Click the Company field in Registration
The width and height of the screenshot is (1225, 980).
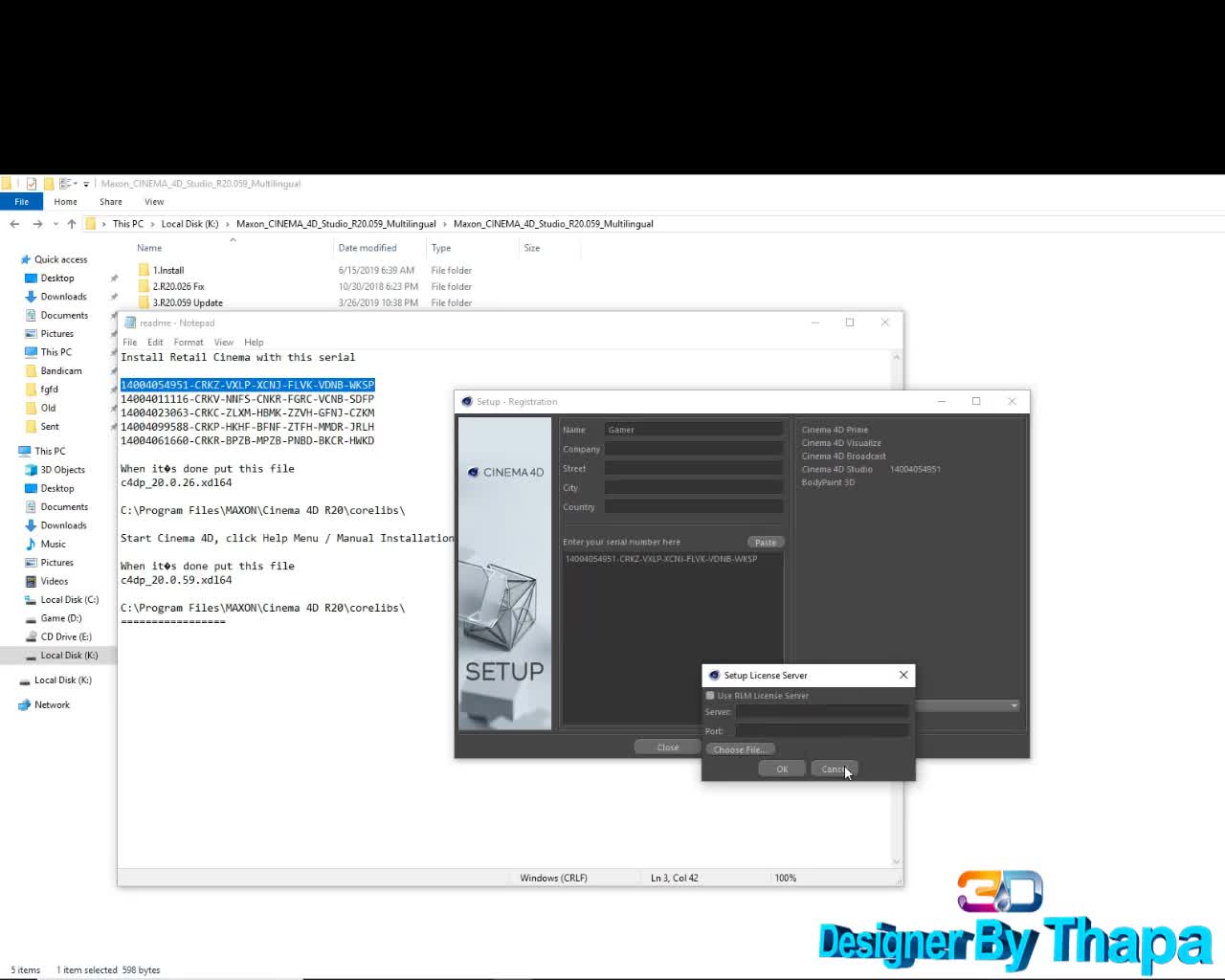point(694,449)
